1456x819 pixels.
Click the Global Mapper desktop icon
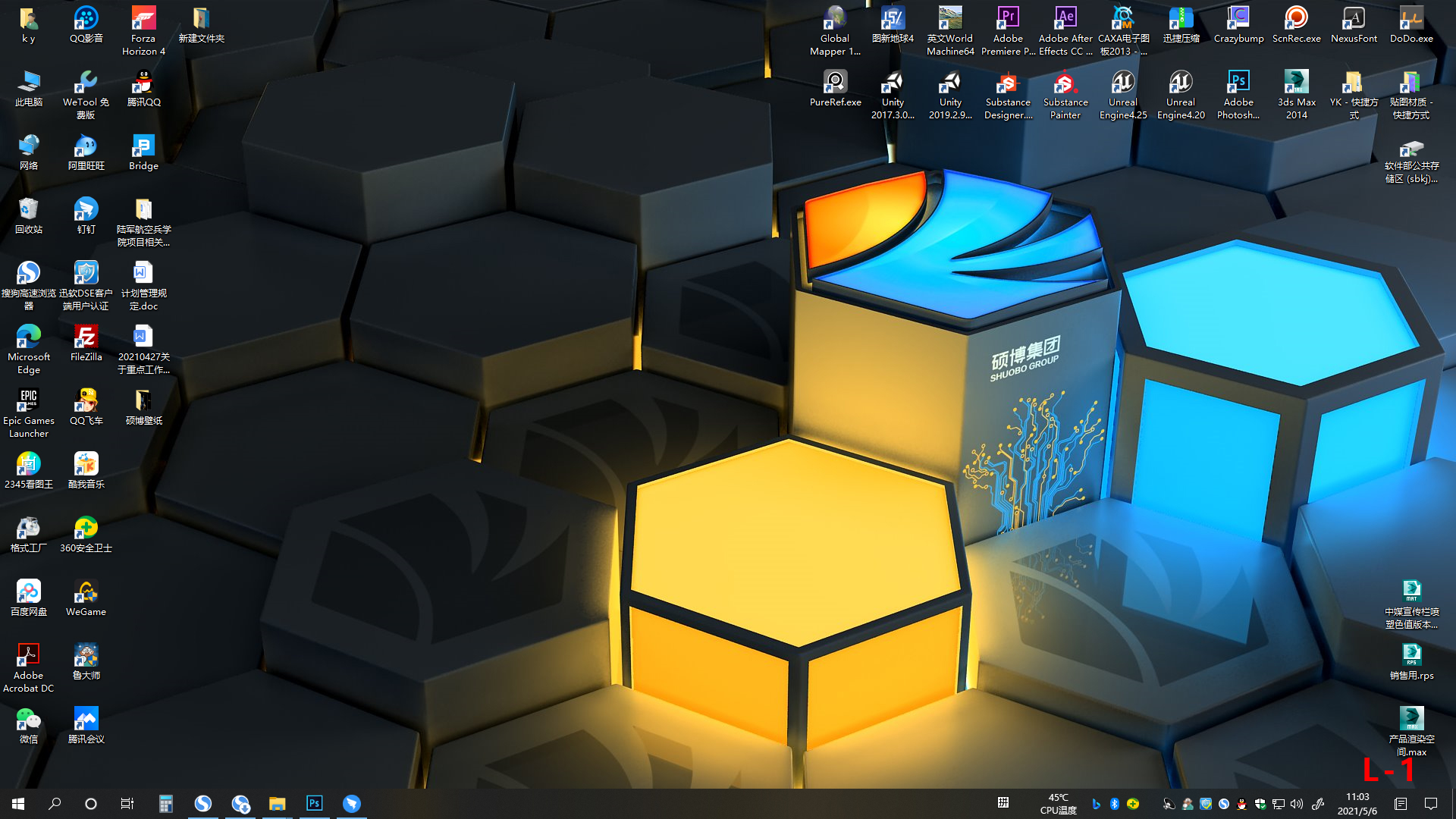click(x=835, y=19)
